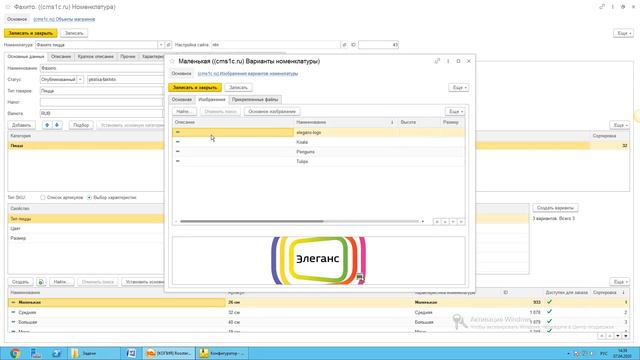
Task: Select Средняя variant row
Action: [x=318, y=312]
